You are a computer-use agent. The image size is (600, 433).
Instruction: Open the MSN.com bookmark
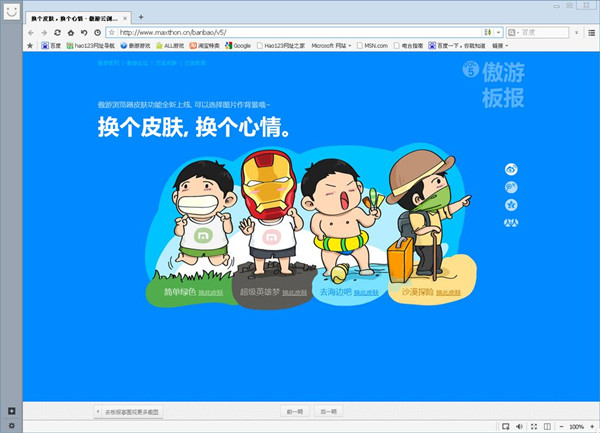372,46
